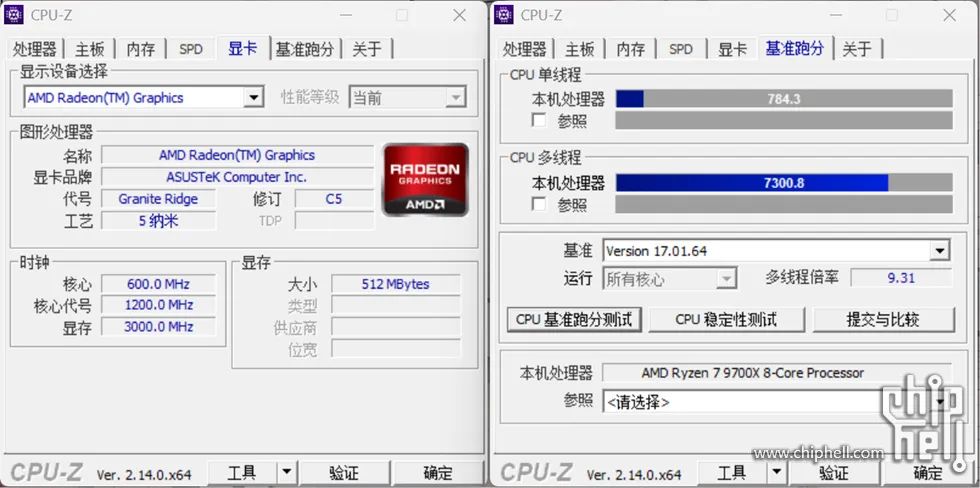The width and height of the screenshot is (980, 488).
Task: Switch to 处理器 tab in left window
Action: click(x=34, y=49)
